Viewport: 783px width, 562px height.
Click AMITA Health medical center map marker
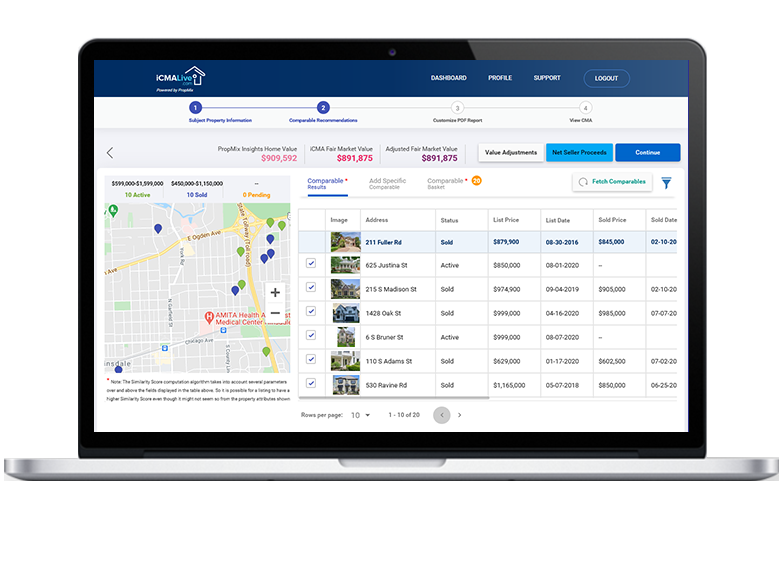[x=209, y=317]
